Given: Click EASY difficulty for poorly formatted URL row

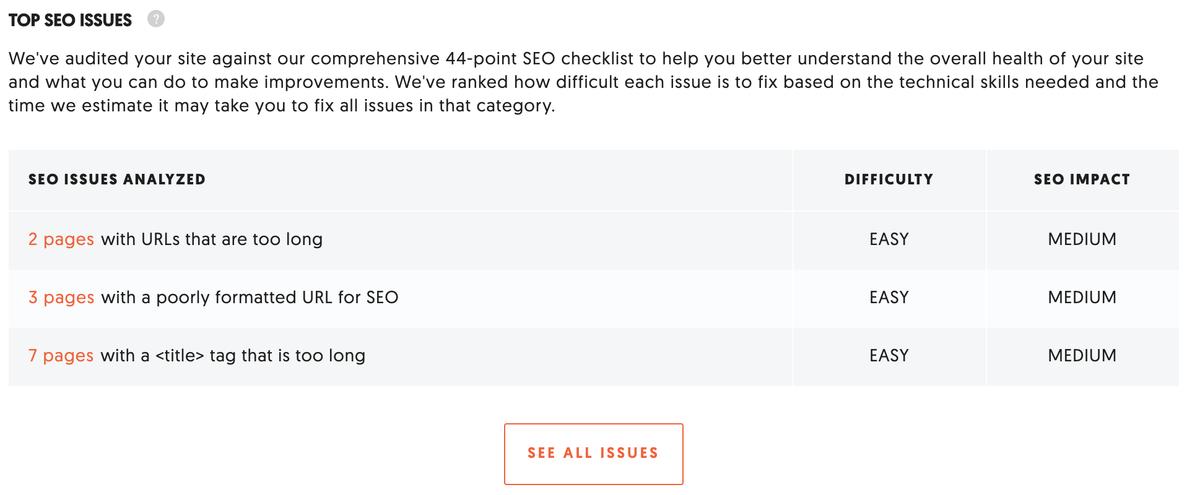Looking at the screenshot, I should click(x=888, y=298).
